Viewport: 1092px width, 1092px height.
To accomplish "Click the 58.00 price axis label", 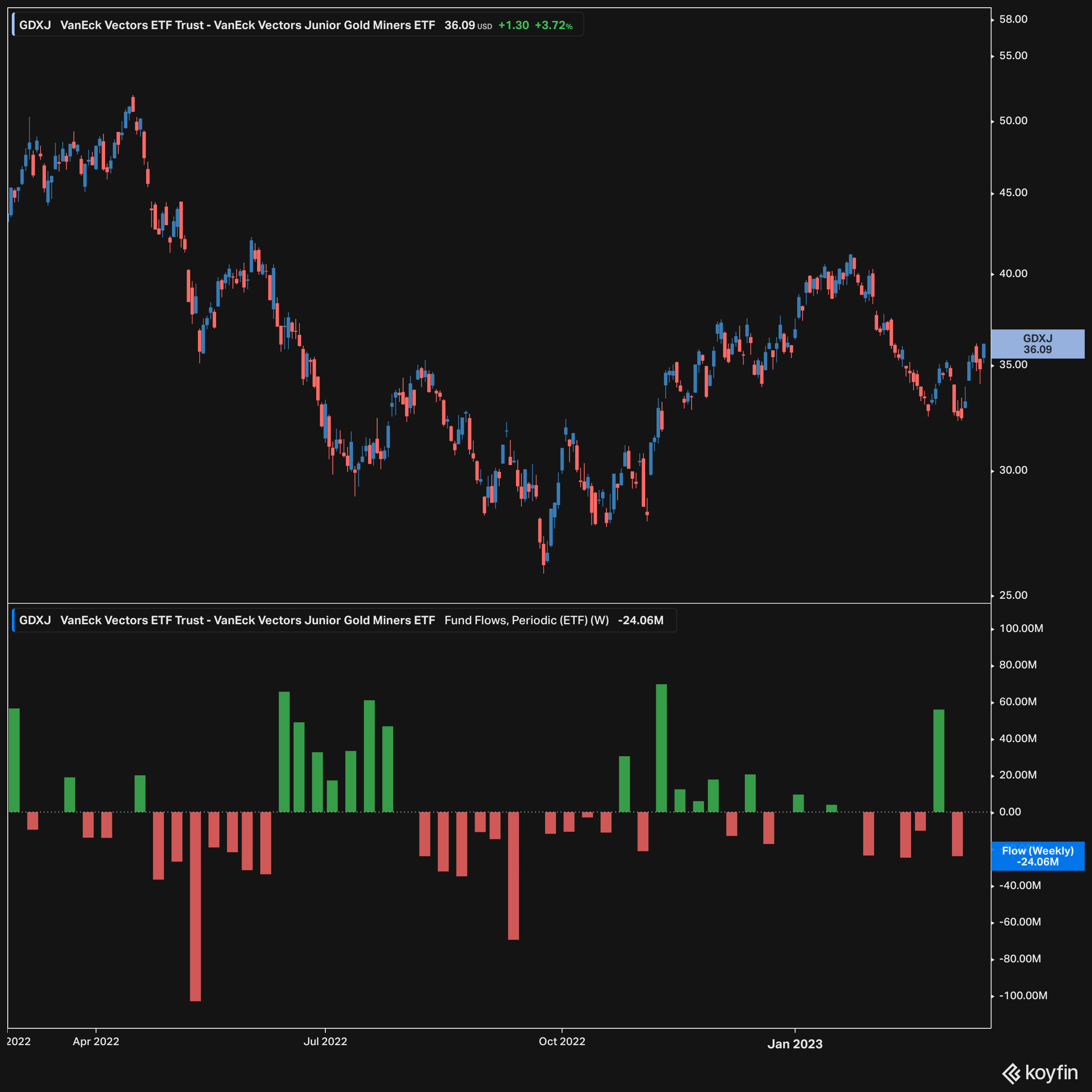I will pyautogui.click(x=1013, y=19).
